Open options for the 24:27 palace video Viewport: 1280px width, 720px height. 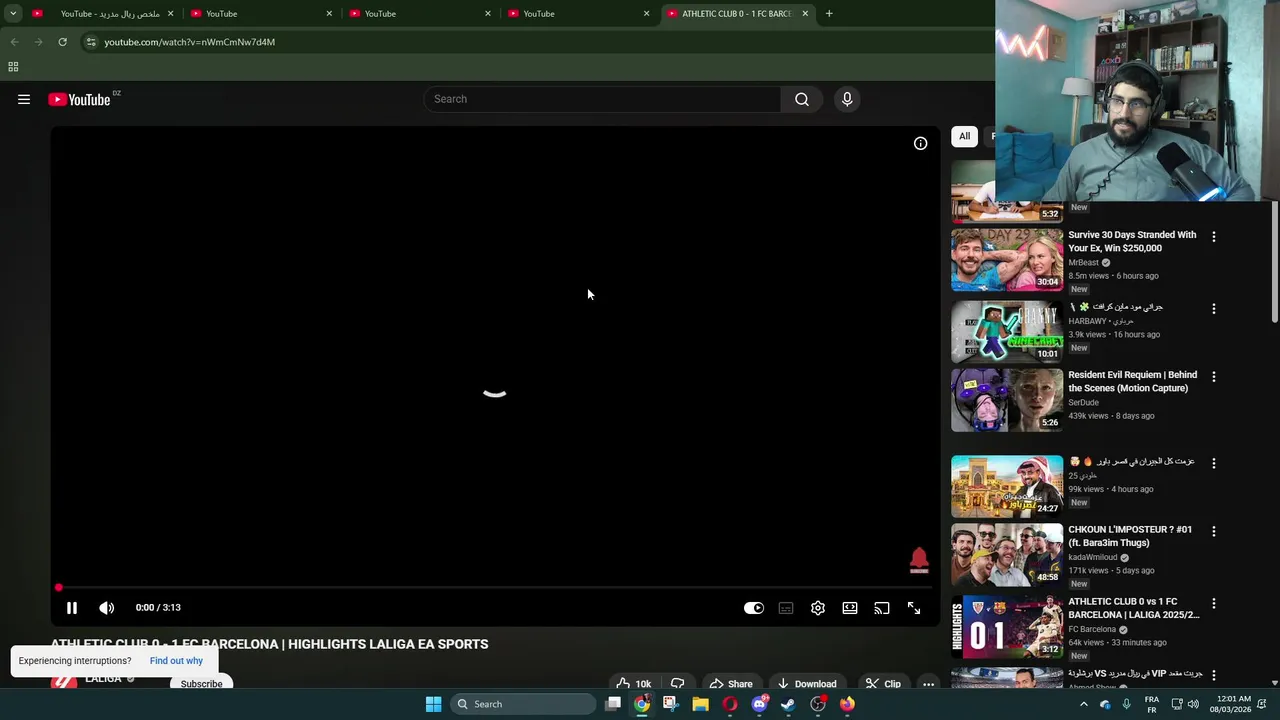pyautogui.click(x=1214, y=464)
